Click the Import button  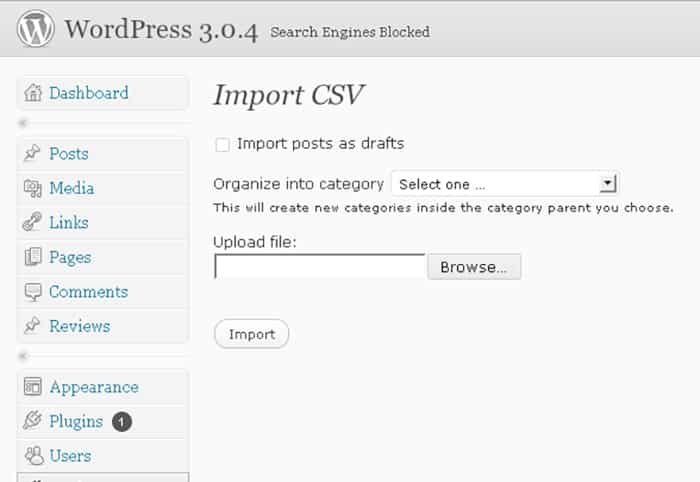(252, 334)
